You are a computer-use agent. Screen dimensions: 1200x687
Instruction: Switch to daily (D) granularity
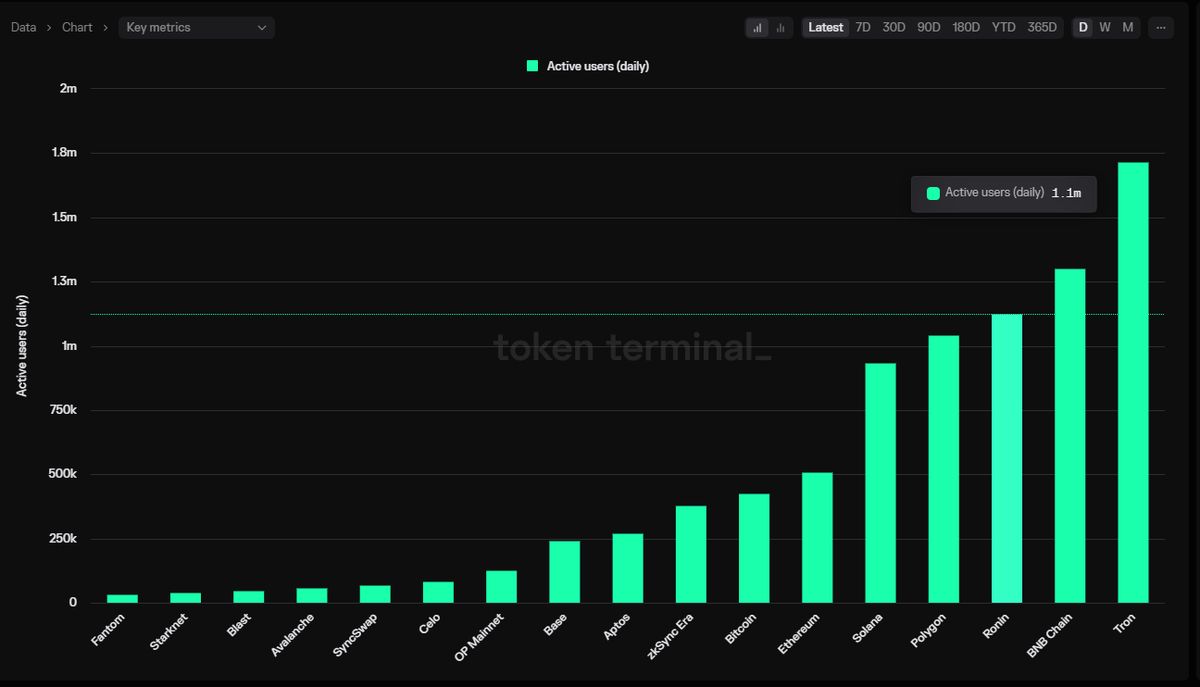tap(1083, 28)
